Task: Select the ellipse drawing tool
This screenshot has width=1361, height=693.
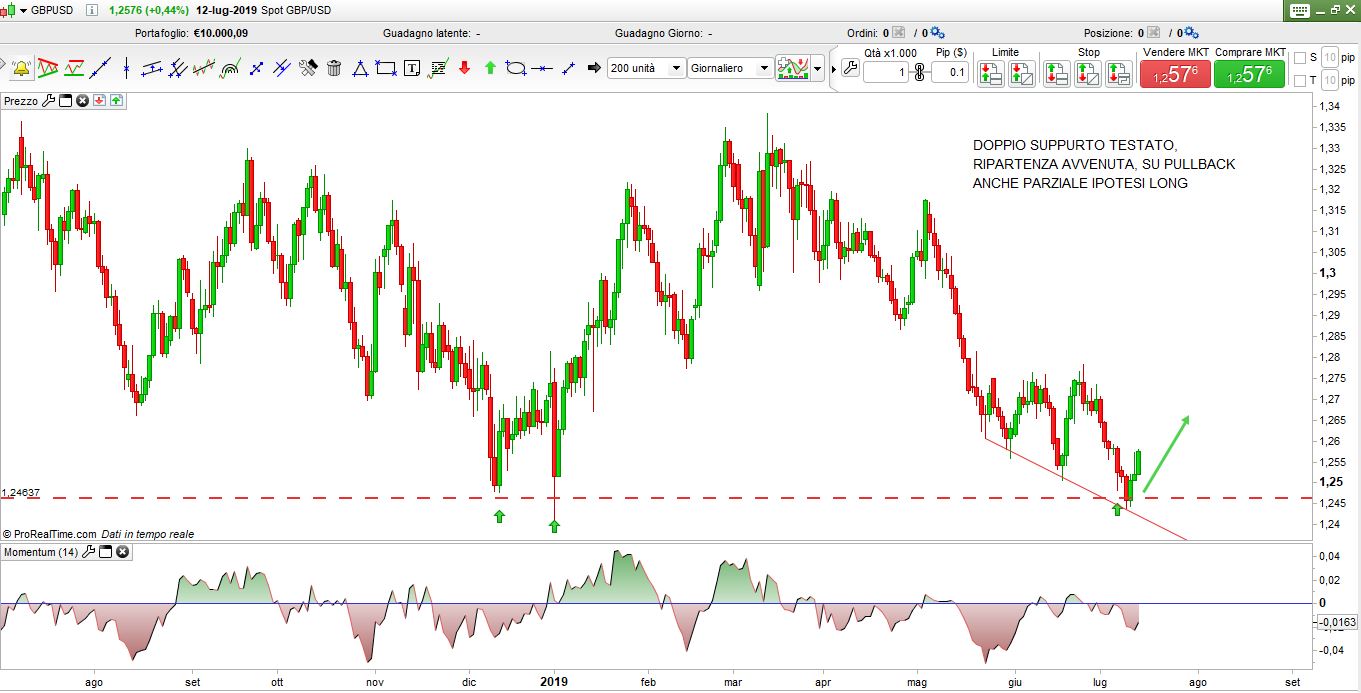Action: point(516,68)
